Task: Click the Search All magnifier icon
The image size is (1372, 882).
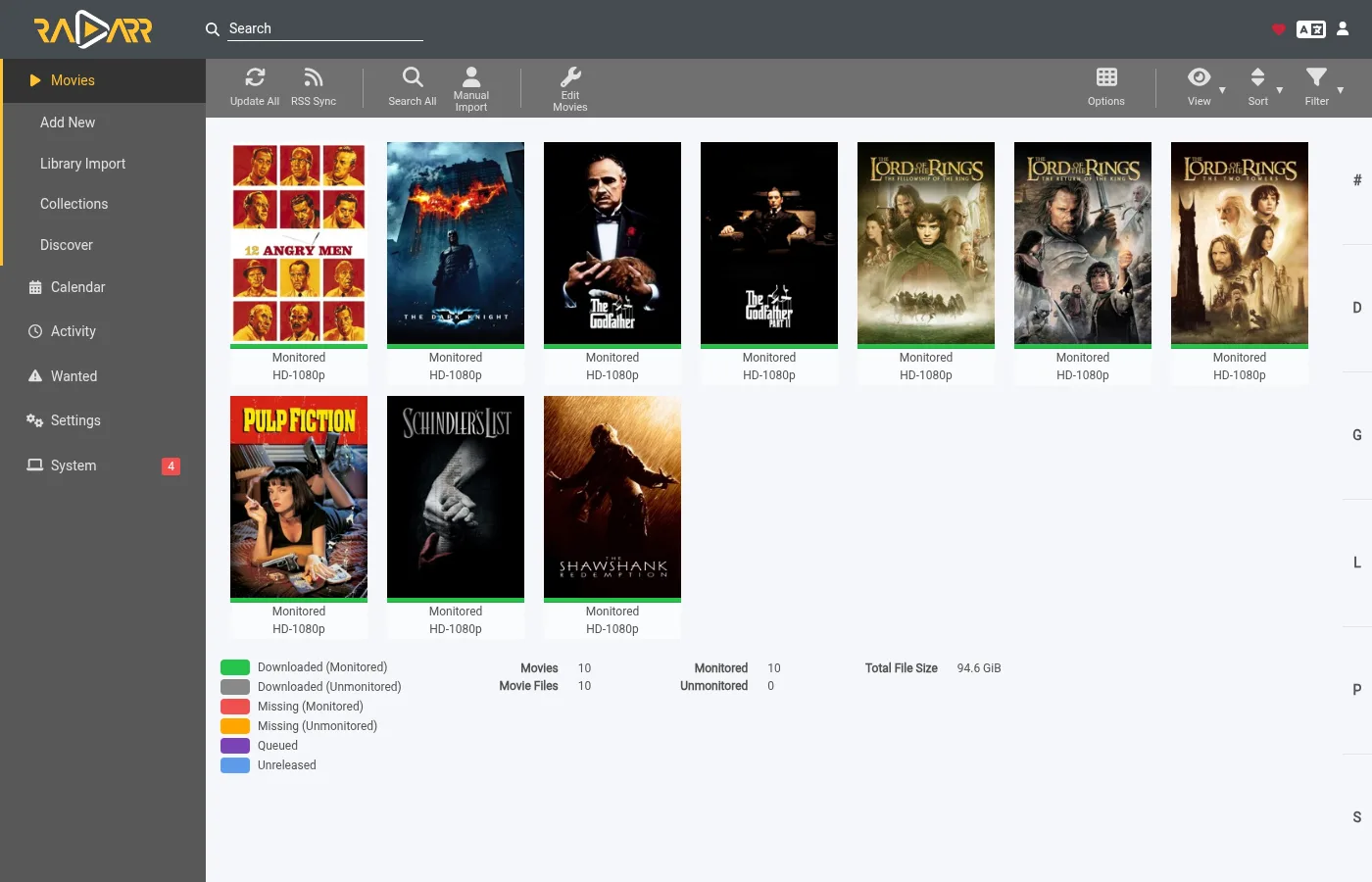Action: 413,77
